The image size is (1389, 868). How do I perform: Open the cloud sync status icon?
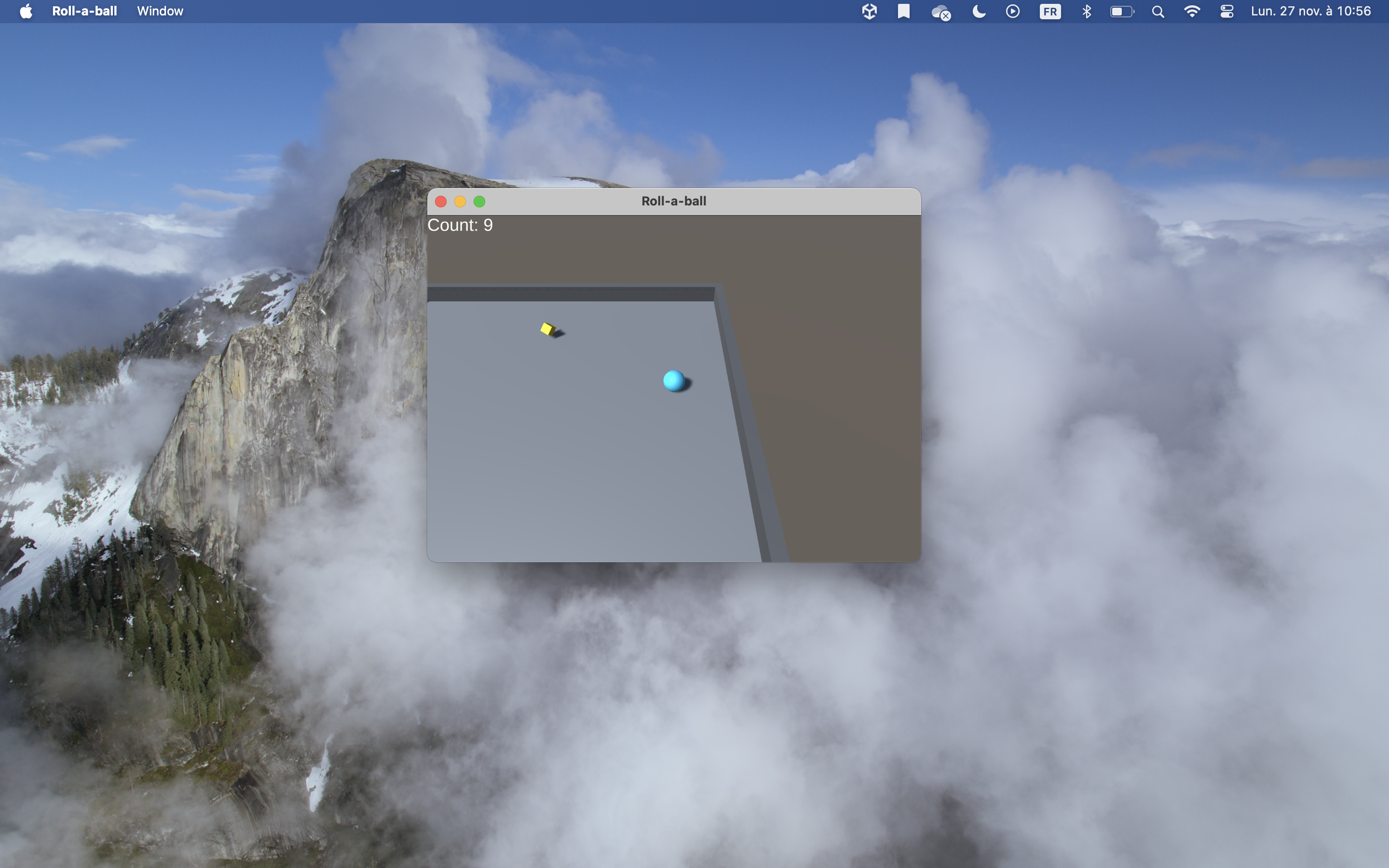[x=941, y=12]
